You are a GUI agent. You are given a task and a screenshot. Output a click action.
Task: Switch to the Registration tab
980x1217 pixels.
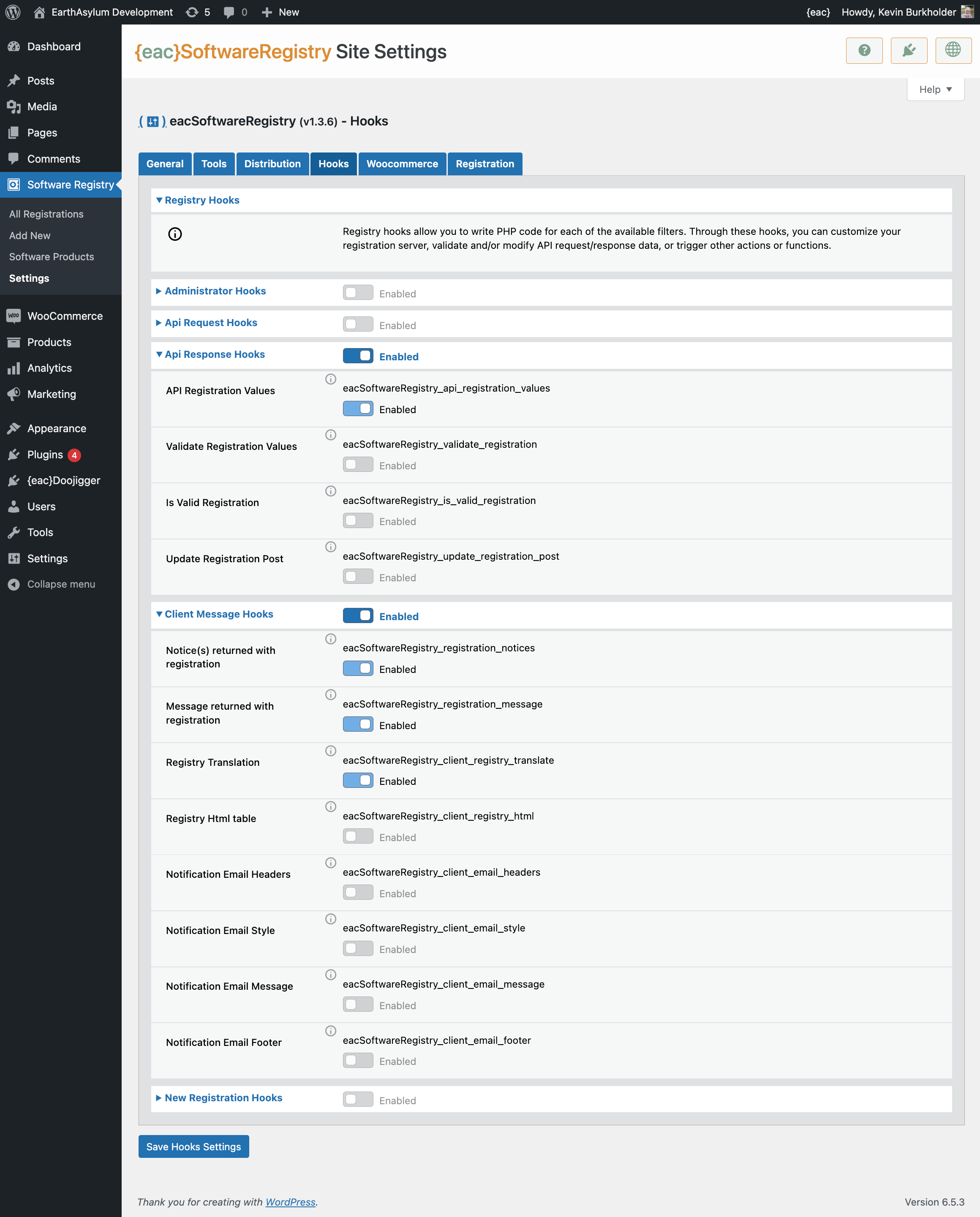(485, 164)
